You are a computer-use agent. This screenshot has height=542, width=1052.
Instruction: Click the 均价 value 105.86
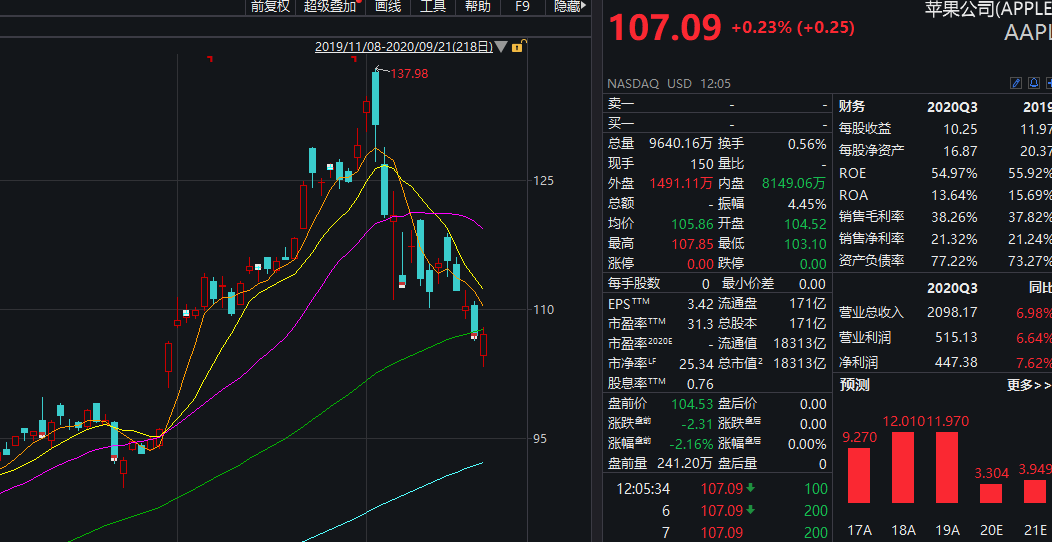point(692,223)
